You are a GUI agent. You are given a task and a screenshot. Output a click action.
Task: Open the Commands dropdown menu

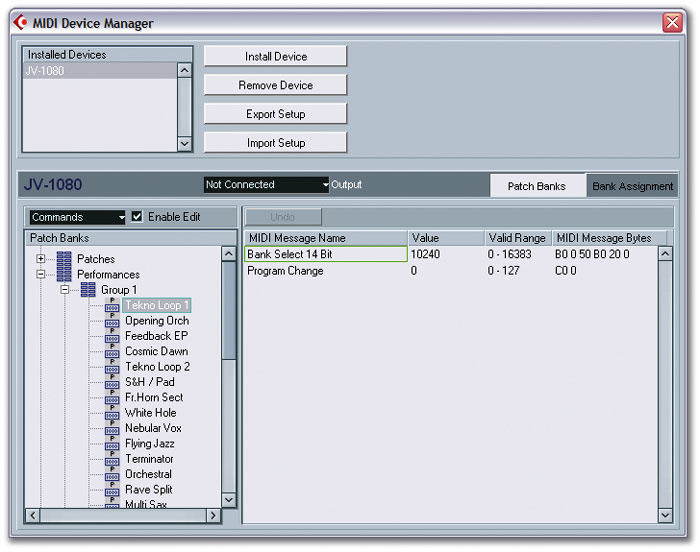77,217
